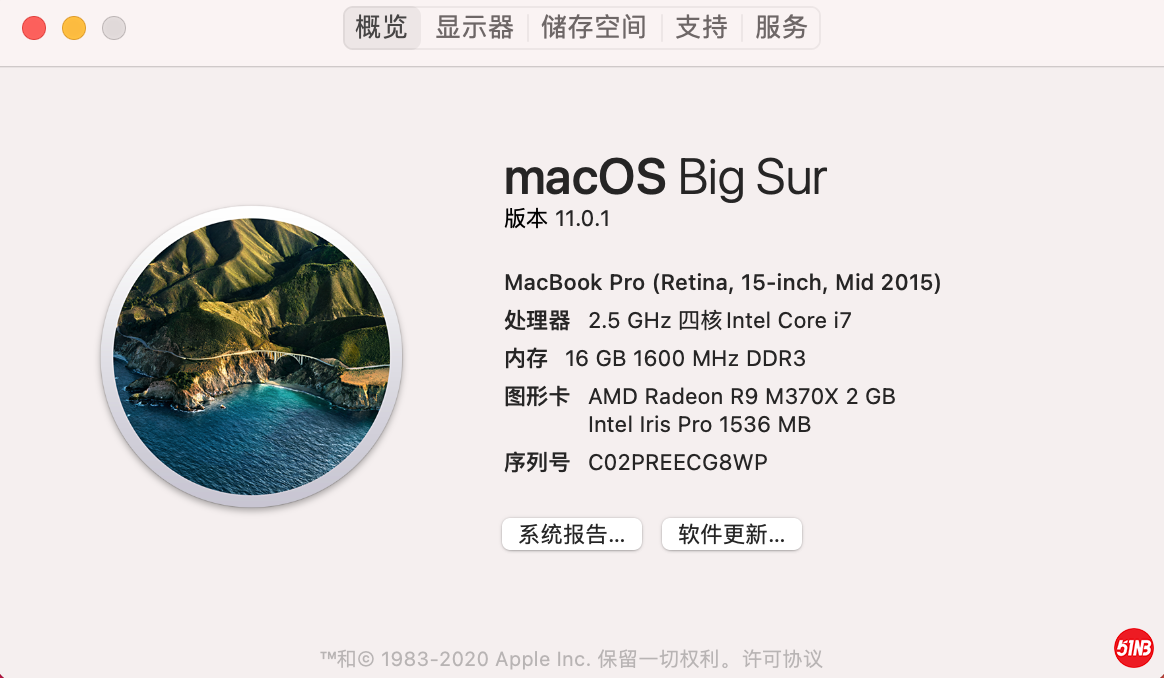This screenshot has height=678, width=1164.
Task: Open the 许可协议 link
Action: pyautogui.click(x=782, y=659)
